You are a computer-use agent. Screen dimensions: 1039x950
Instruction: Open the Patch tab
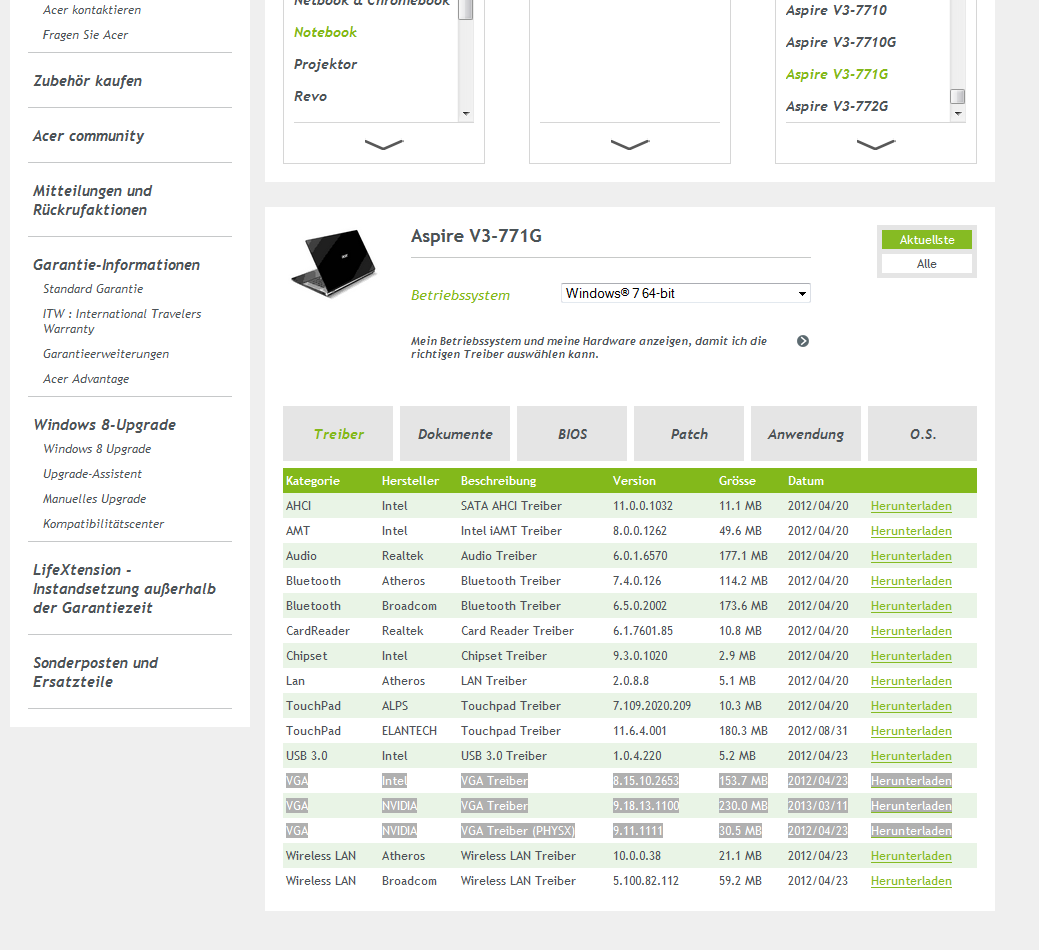point(688,434)
